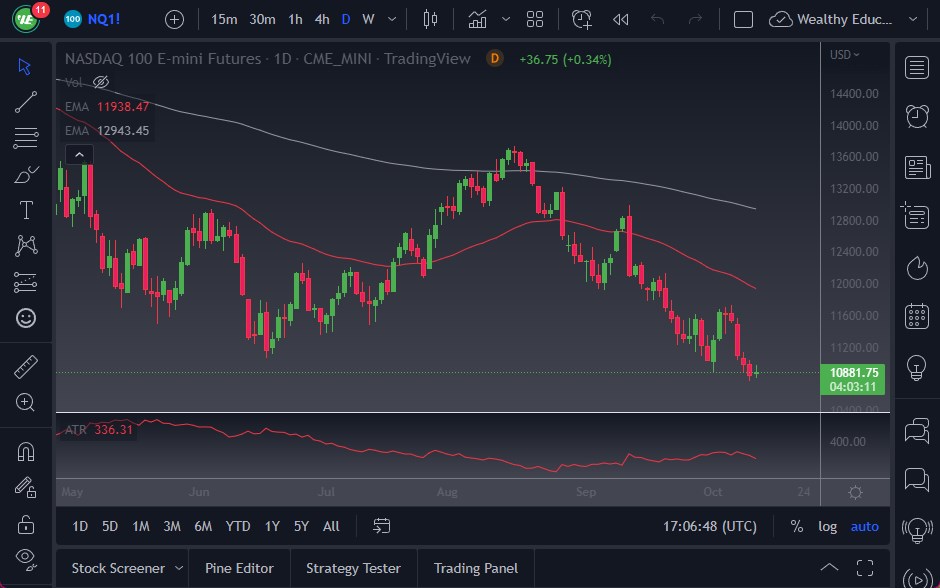940x588 pixels.
Task: Open the Strategy Tester tab
Action: click(353, 568)
